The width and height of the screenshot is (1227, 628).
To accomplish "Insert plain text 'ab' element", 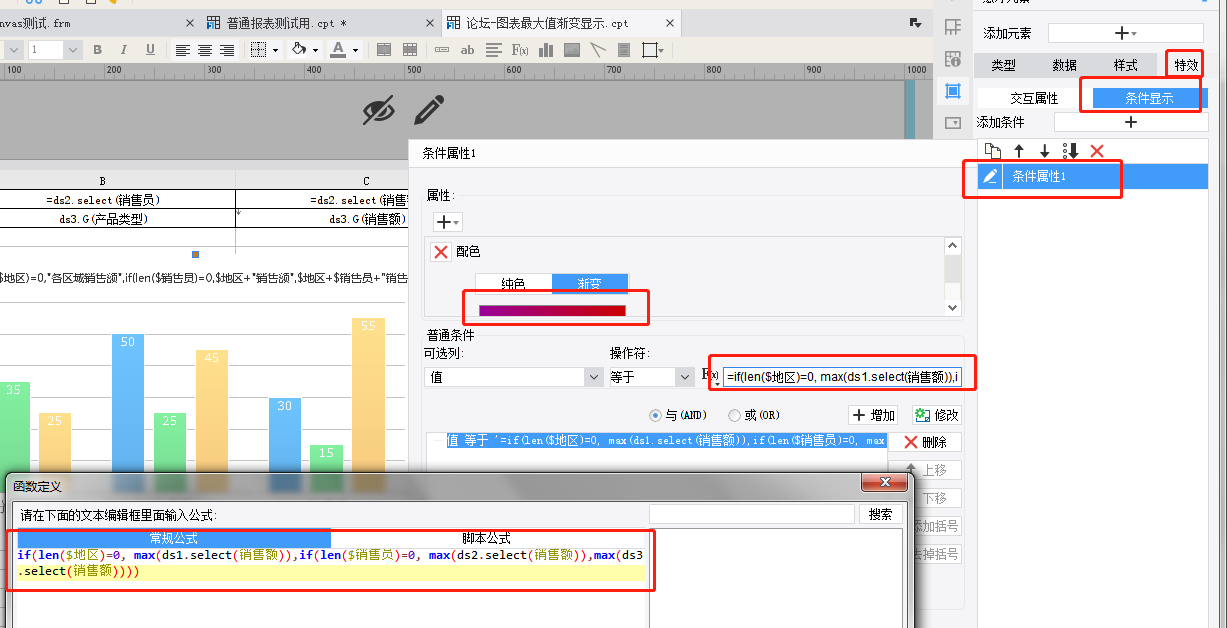I will (x=467, y=50).
